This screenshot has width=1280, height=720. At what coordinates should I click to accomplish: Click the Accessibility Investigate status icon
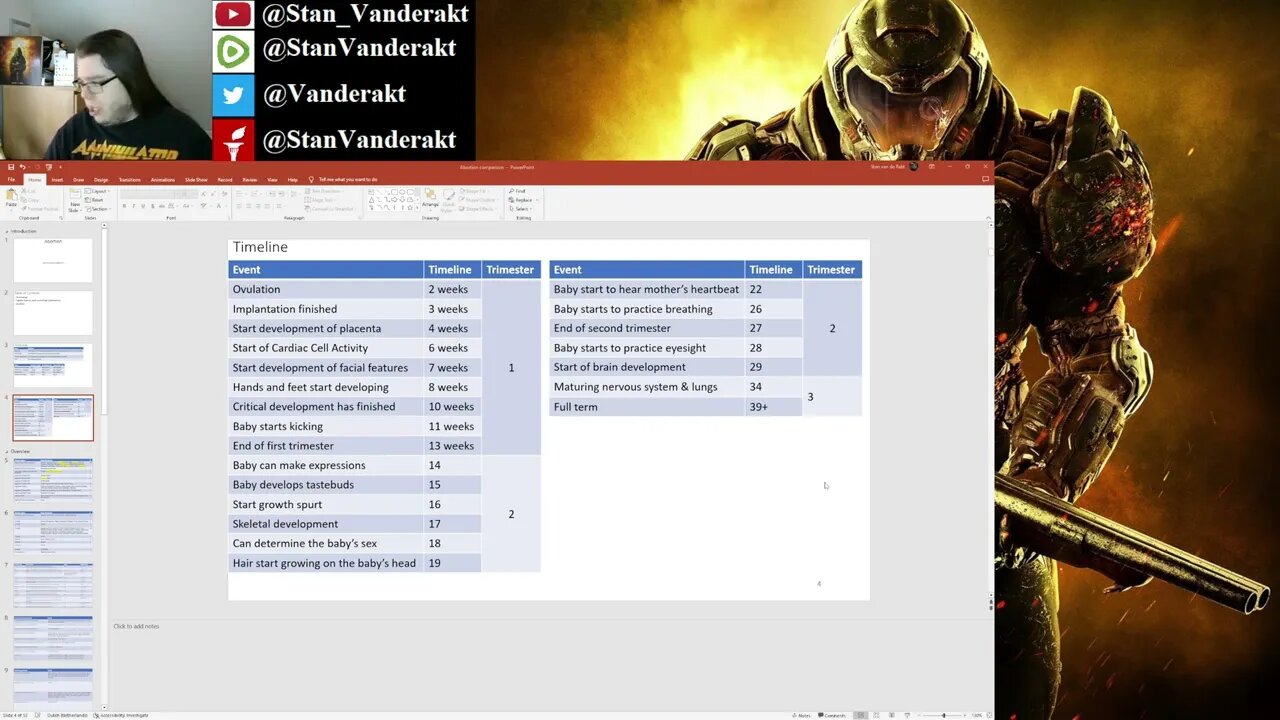click(x=95, y=715)
